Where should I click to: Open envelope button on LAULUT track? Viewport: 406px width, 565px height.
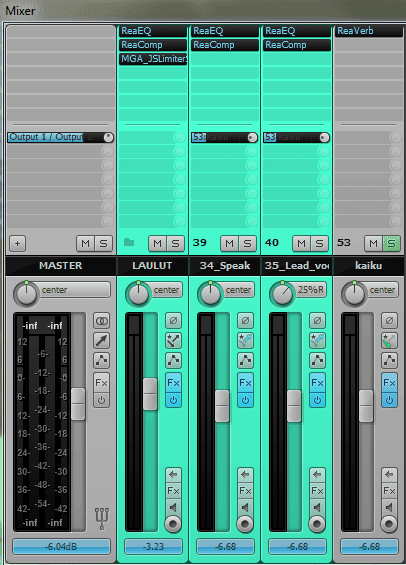click(173, 360)
